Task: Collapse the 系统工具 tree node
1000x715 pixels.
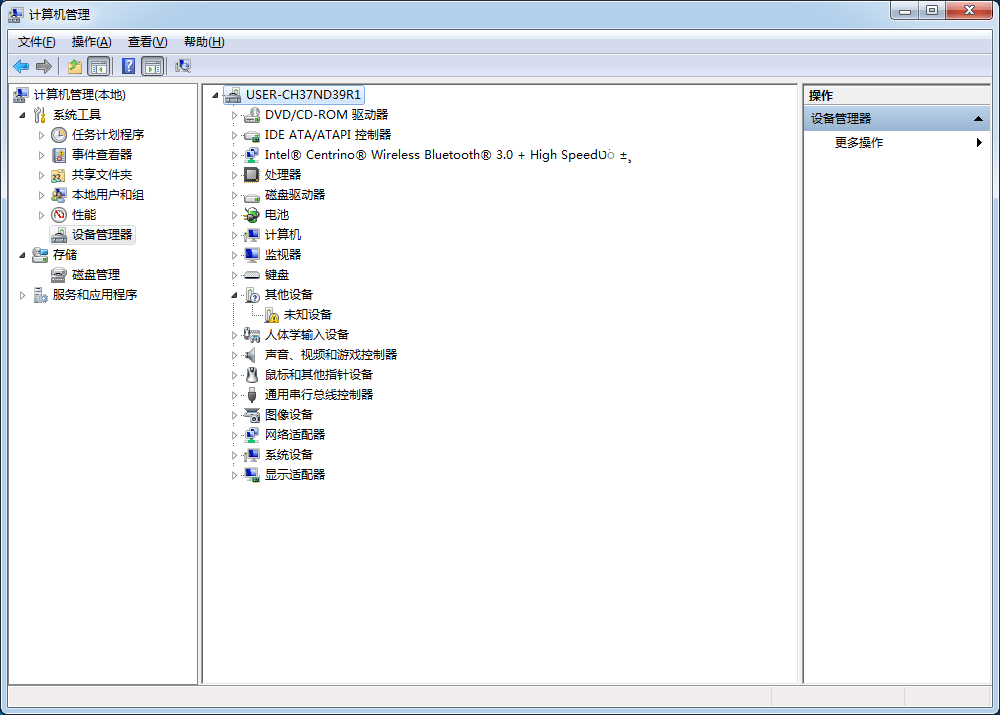Action: 22,115
